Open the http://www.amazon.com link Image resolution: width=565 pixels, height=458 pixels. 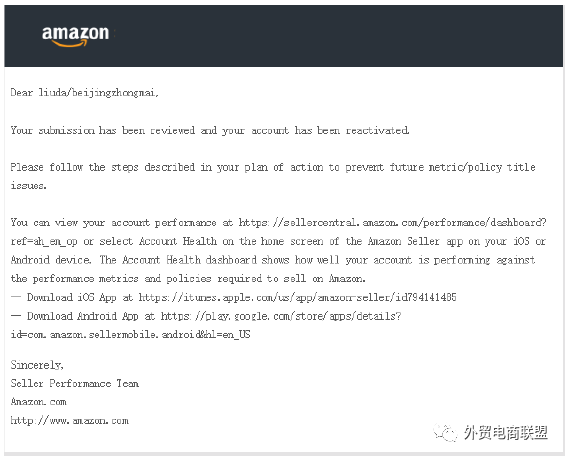point(70,421)
